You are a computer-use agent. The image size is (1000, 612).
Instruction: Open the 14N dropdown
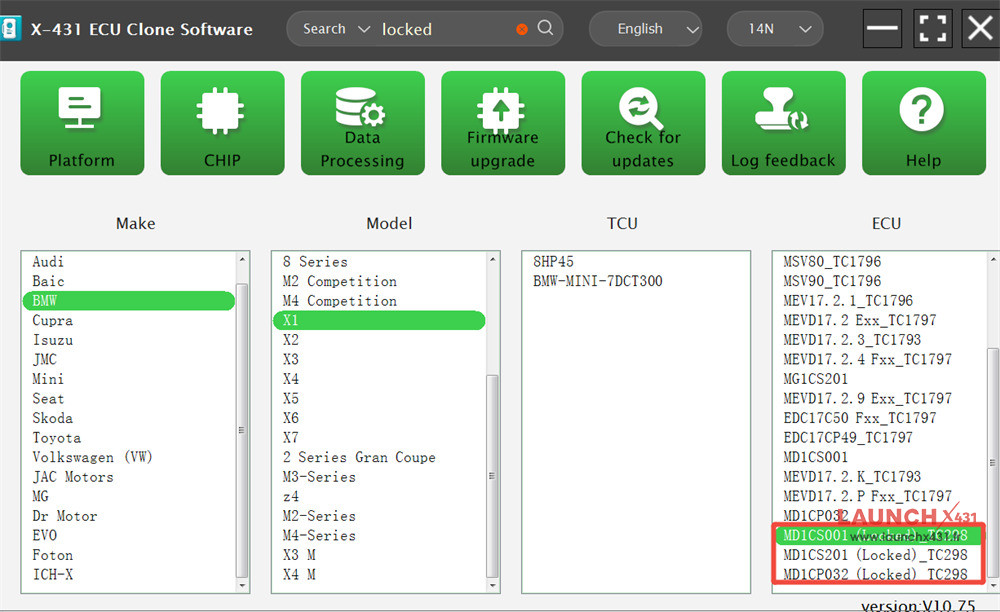(775, 29)
